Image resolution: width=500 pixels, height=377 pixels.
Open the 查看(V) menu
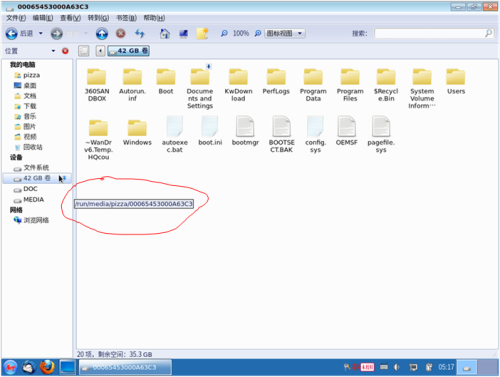70,18
